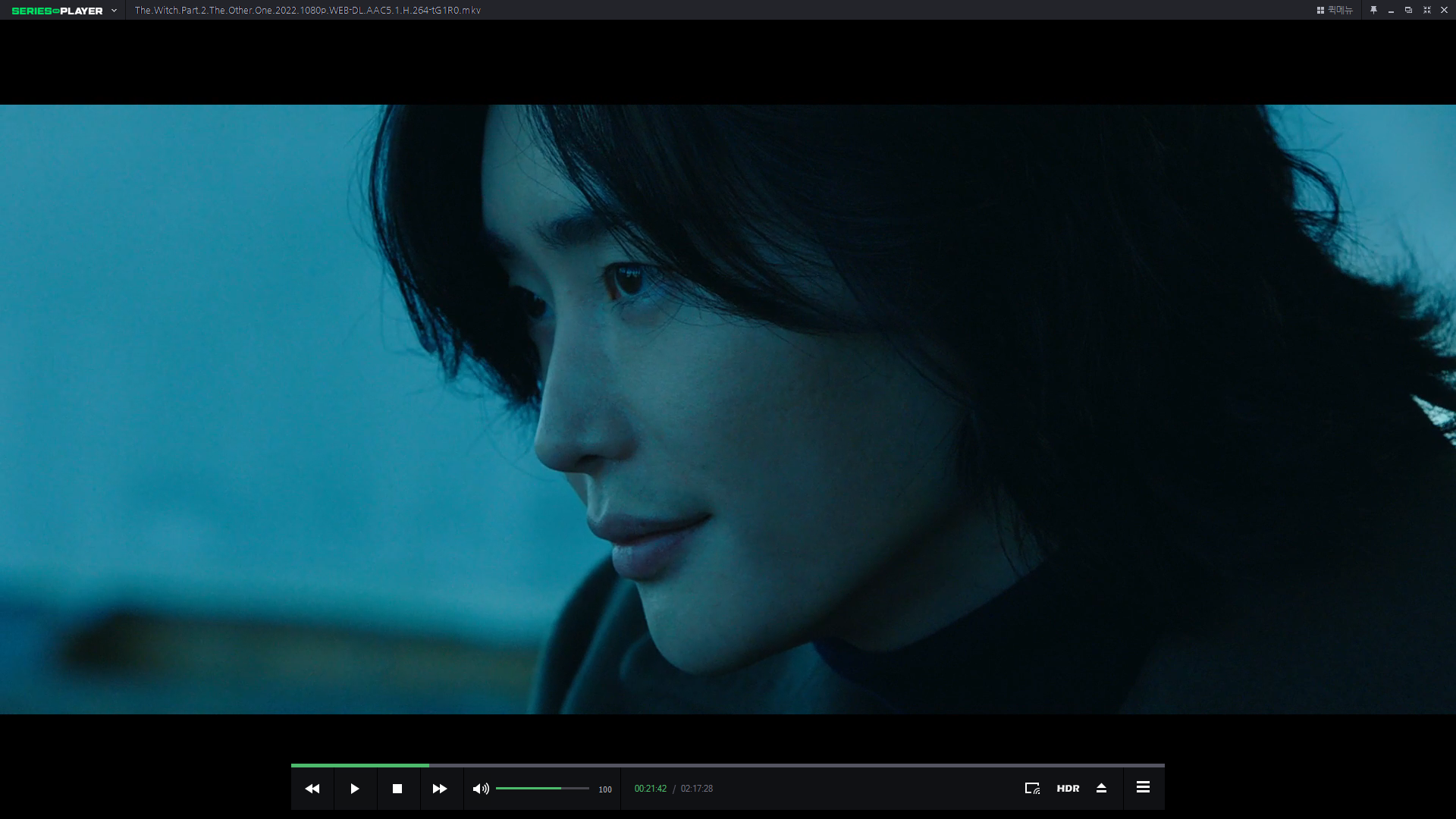Screen dimensions: 1456x819
Task: Close the player window
Action: pos(1444,11)
